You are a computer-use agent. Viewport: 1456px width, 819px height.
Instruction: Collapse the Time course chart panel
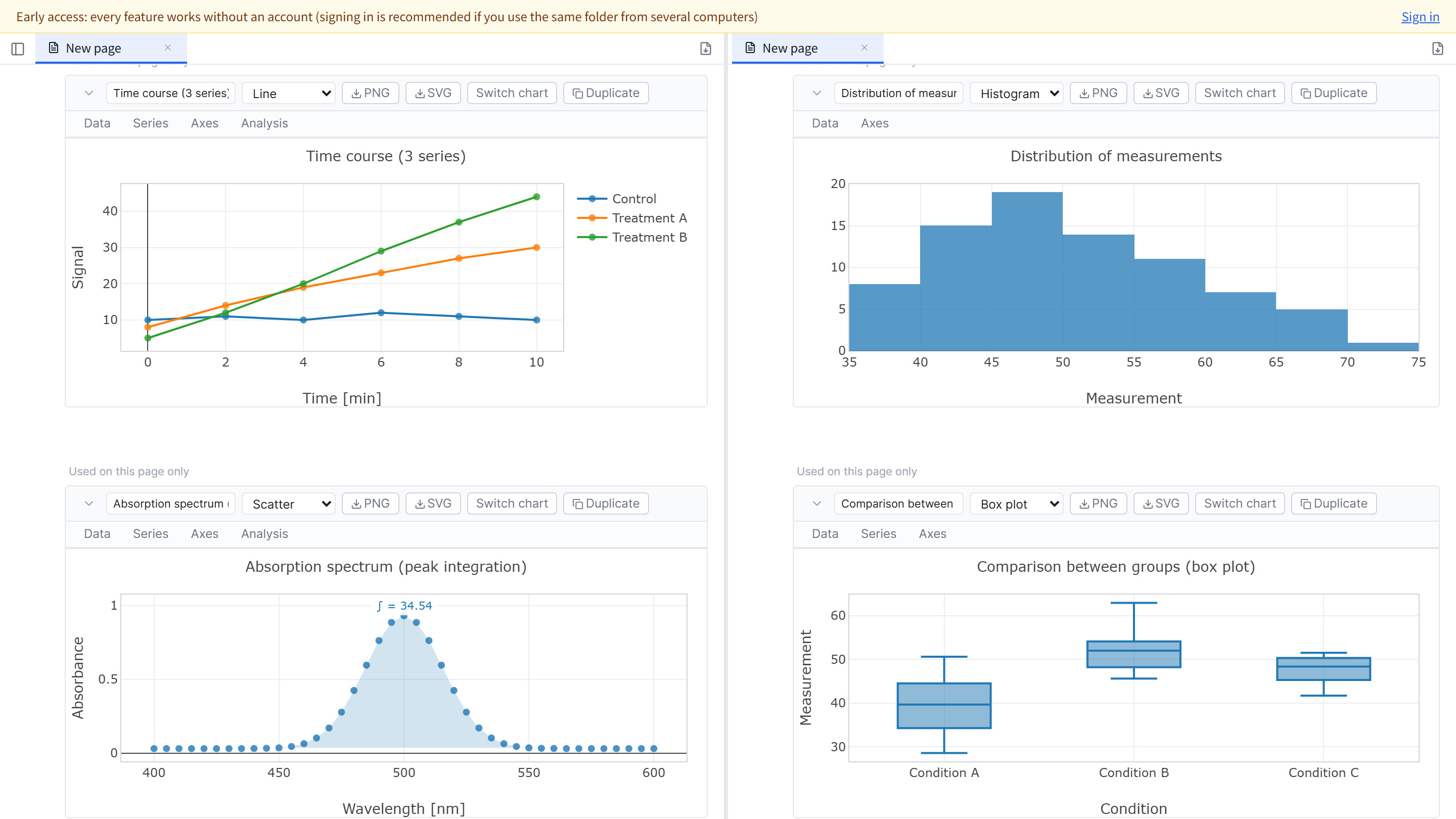pyautogui.click(x=89, y=93)
